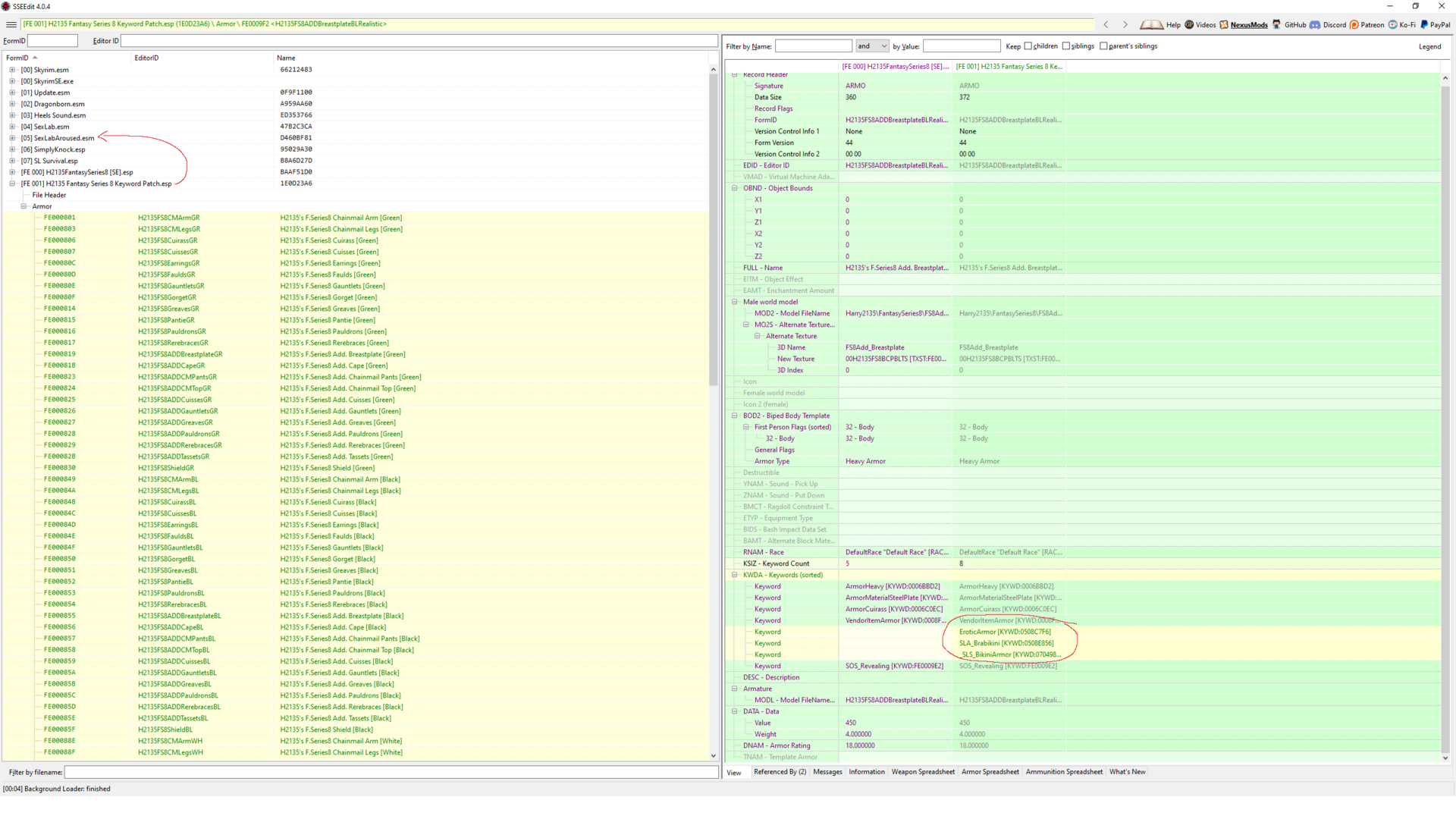This screenshot has width=1456, height=819.
Task: Select the SLA_Brabikini keyword cell
Action: [1009, 643]
